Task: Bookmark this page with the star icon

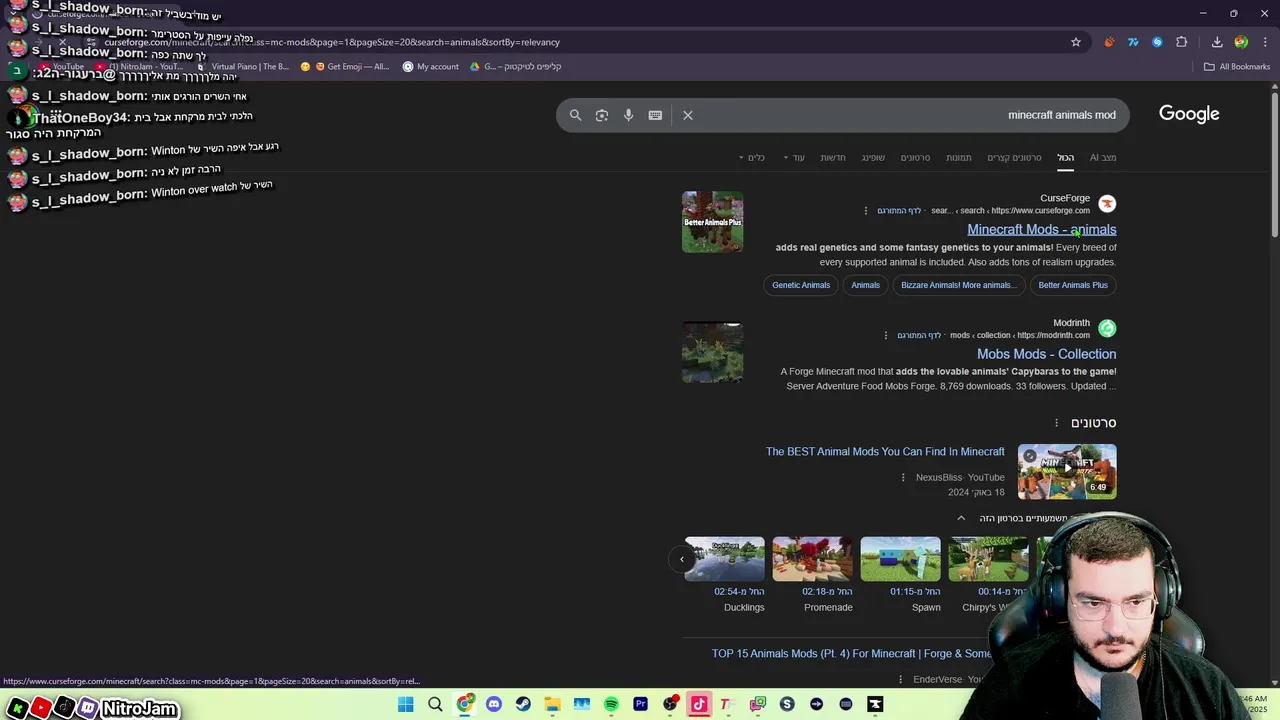Action: pyautogui.click(x=1076, y=42)
